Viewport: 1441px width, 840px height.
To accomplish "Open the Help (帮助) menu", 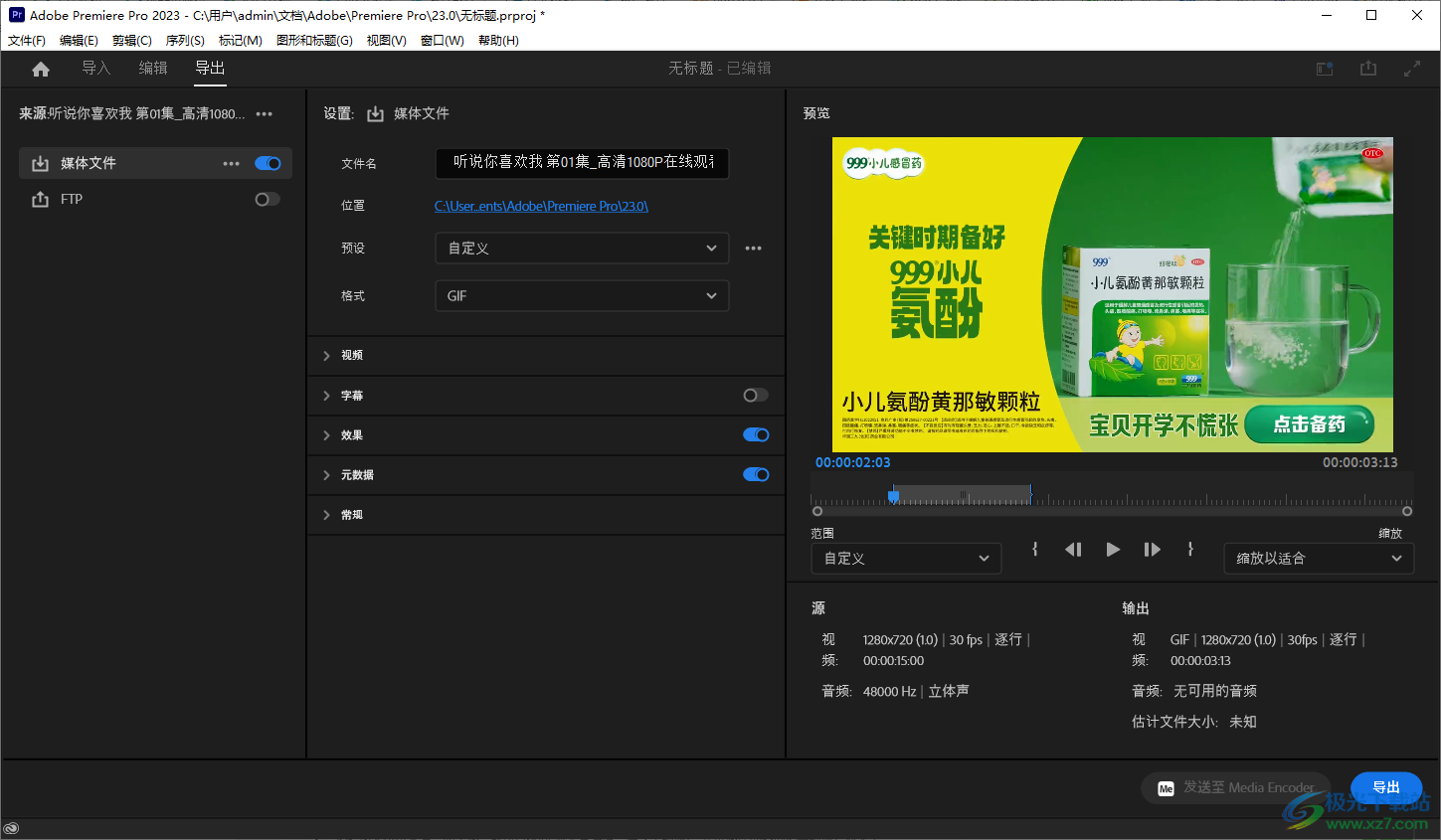I will (498, 41).
